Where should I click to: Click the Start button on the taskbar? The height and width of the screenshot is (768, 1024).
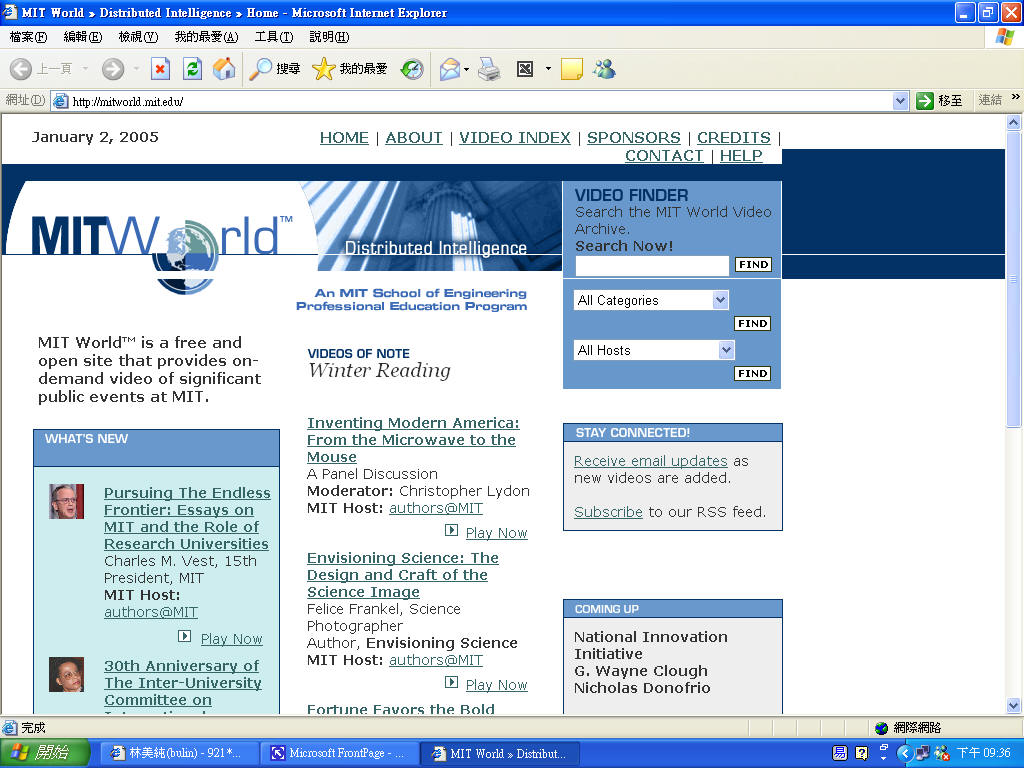tap(44, 753)
